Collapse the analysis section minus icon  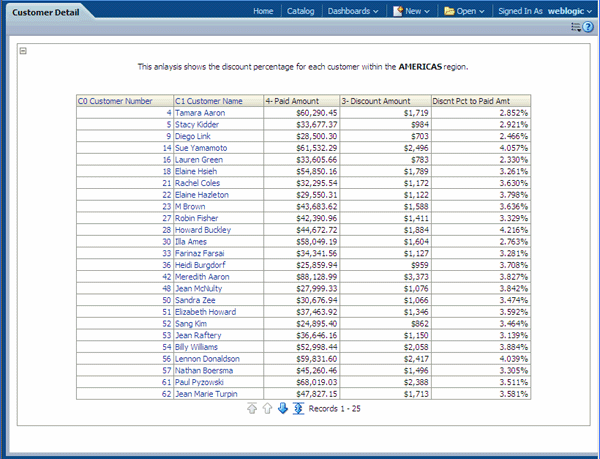coord(23,51)
